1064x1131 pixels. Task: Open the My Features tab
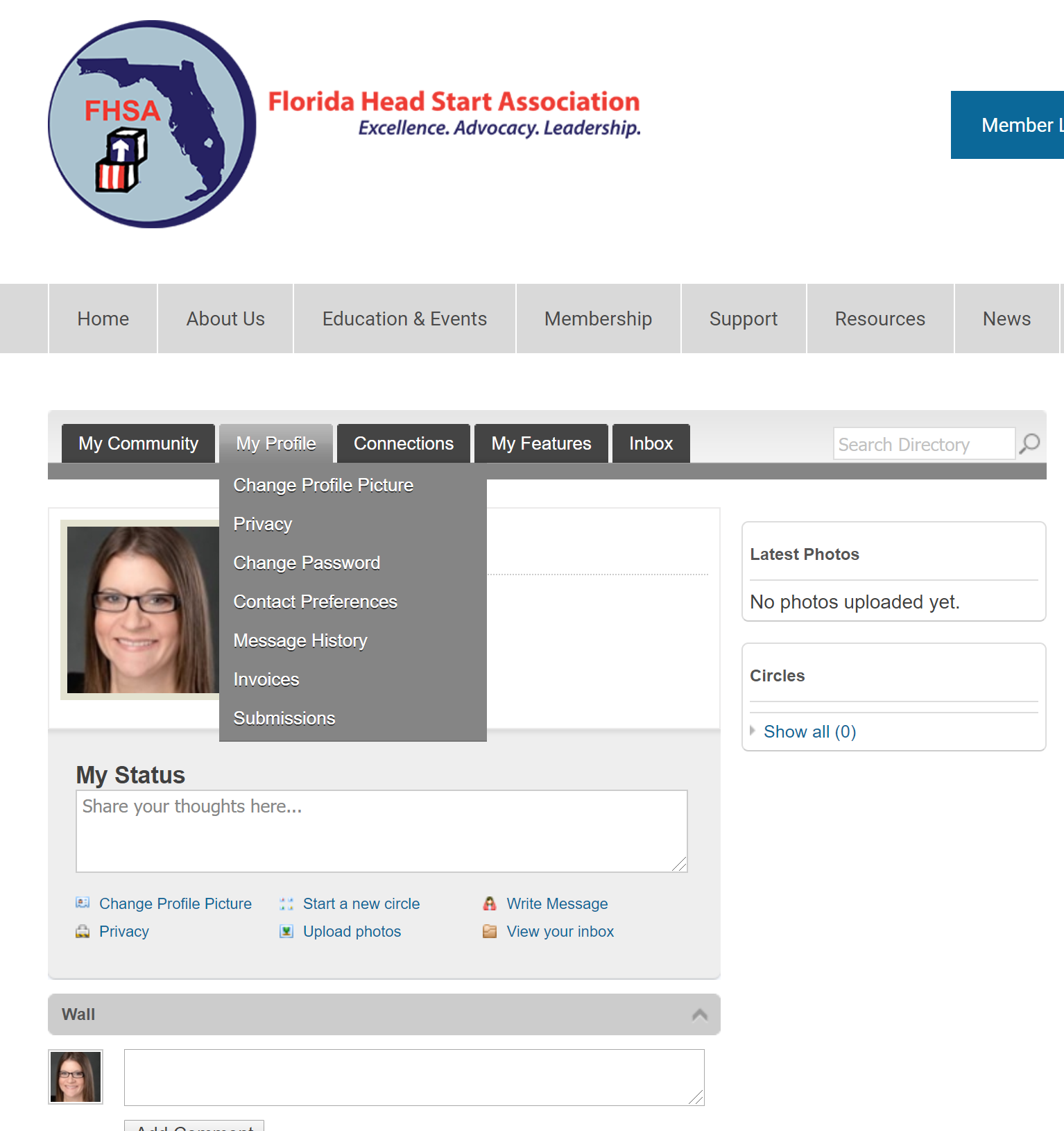point(541,443)
